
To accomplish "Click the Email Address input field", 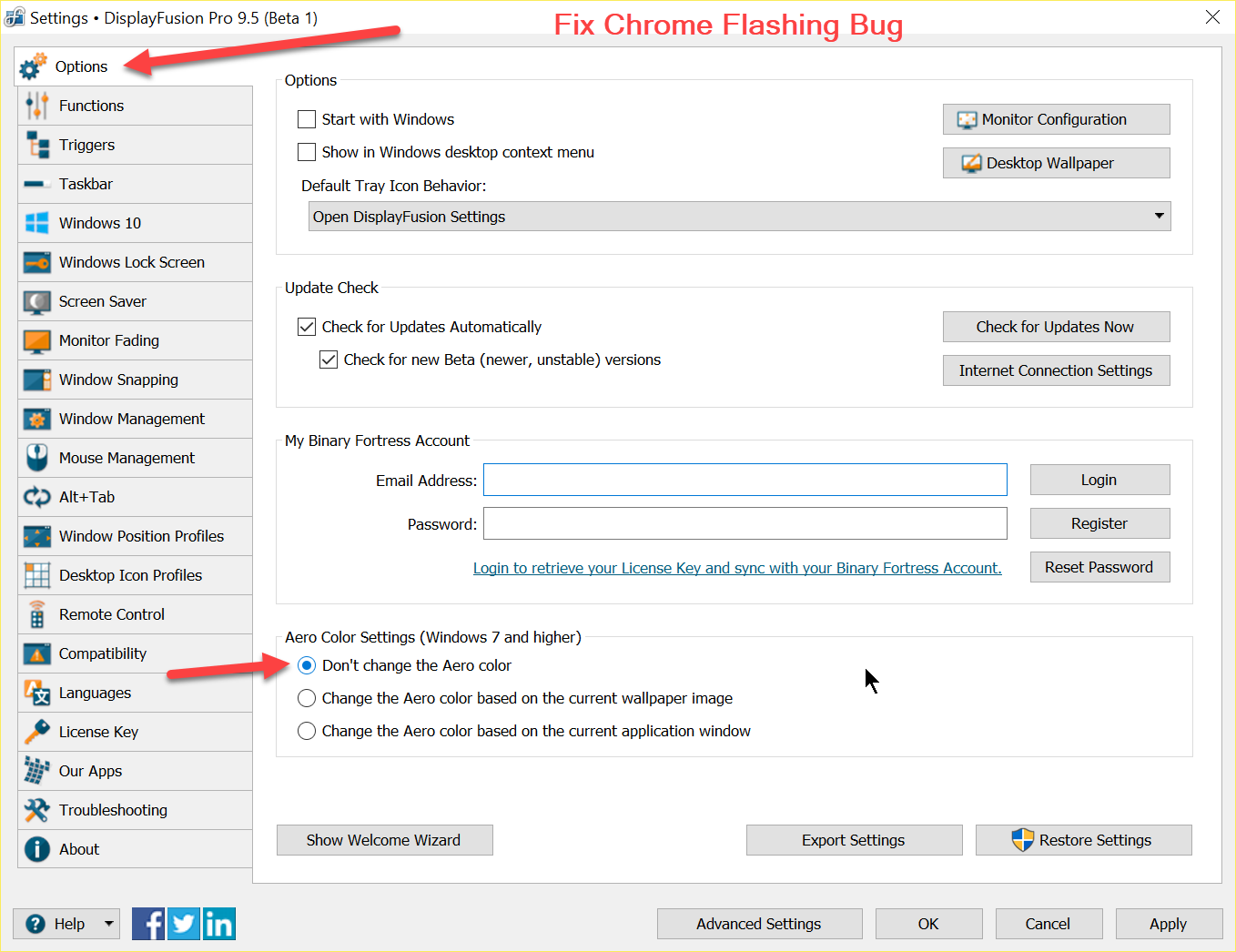I will click(x=745, y=480).
